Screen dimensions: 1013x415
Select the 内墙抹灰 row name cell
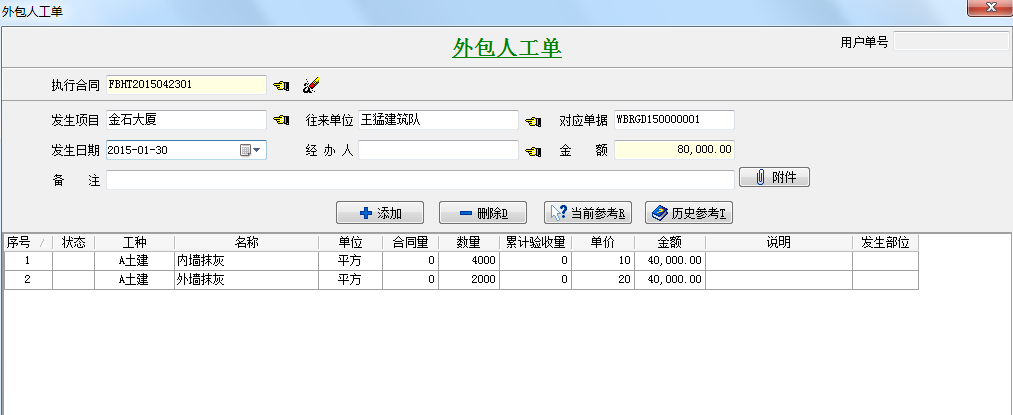click(246, 260)
